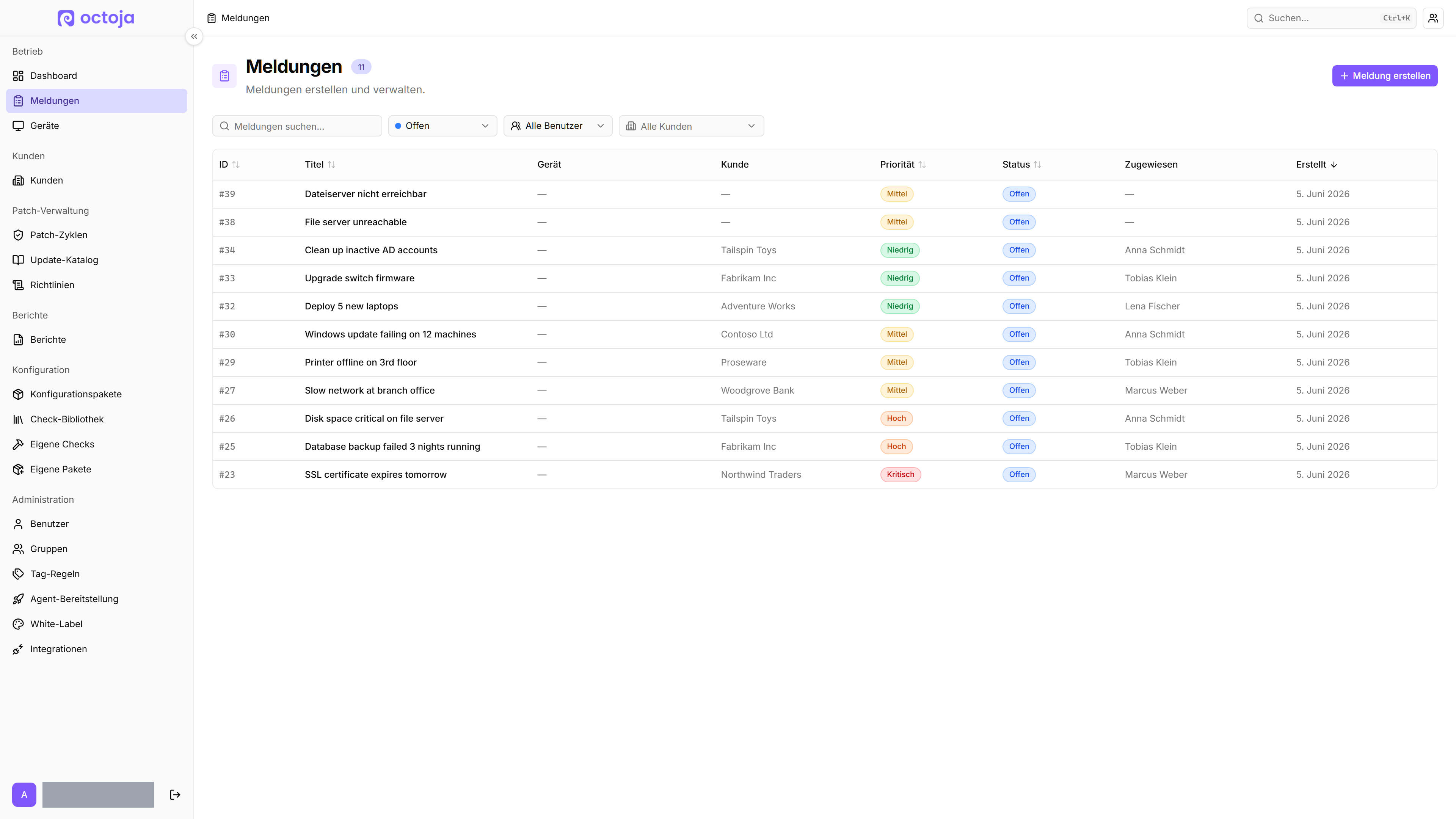Click ticket title File server unreachable

point(356,222)
